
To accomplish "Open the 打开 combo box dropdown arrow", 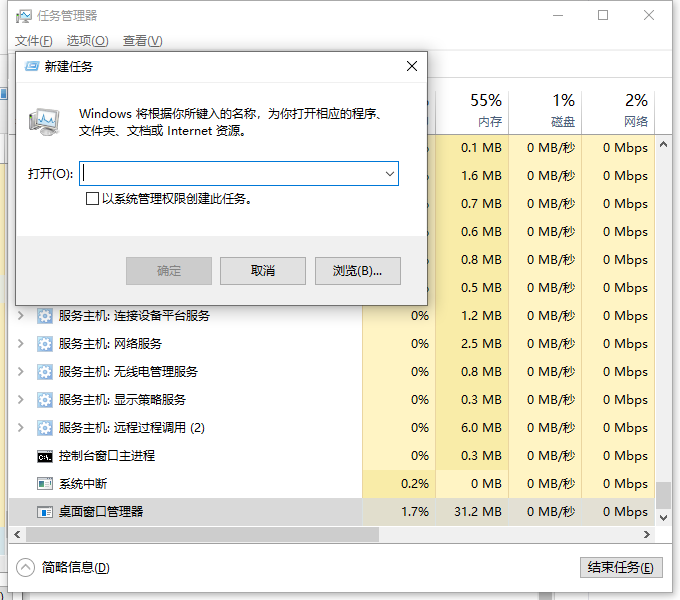I will pyautogui.click(x=389, y=173).
